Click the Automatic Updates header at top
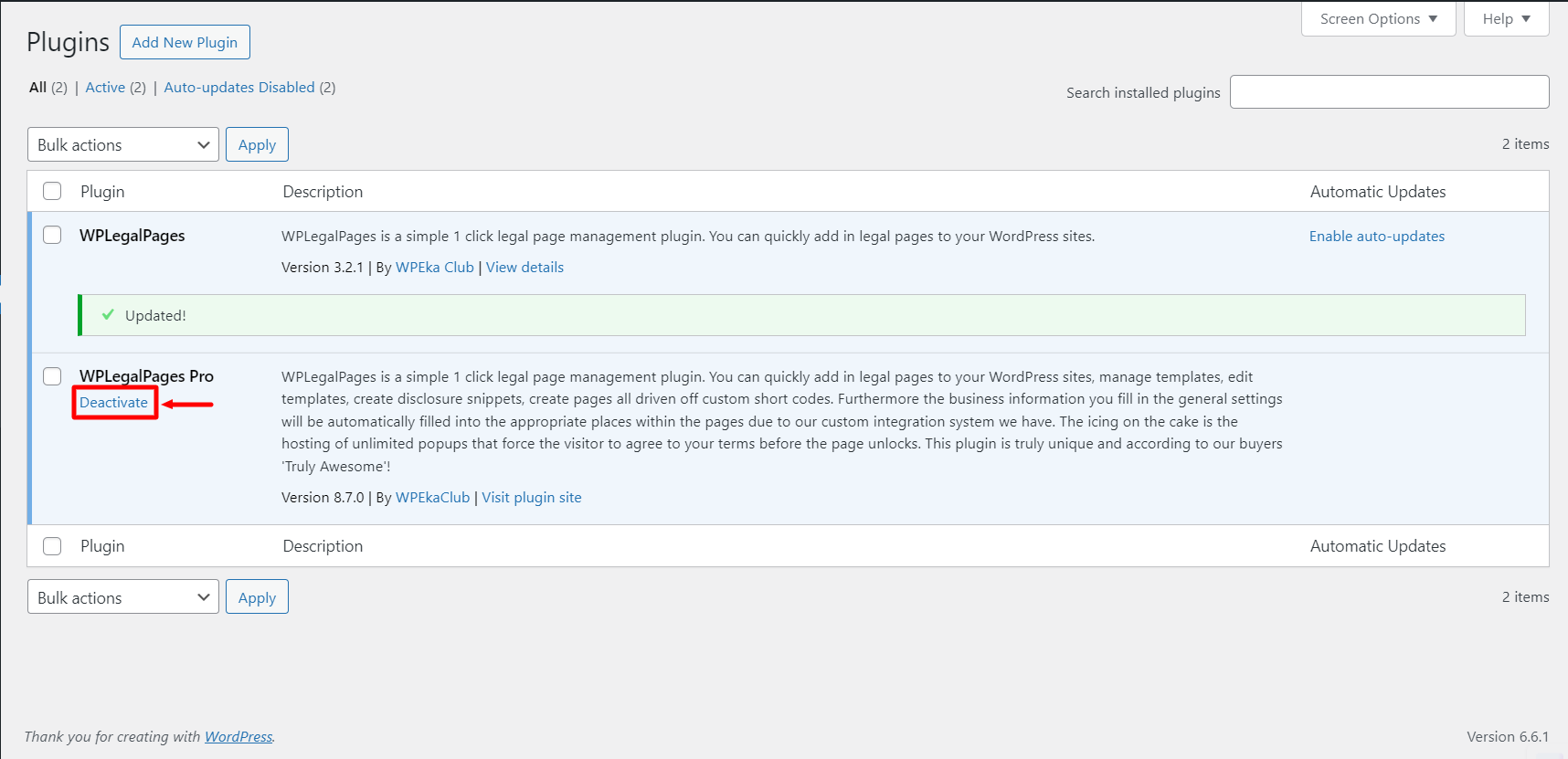 [1378, 192]
